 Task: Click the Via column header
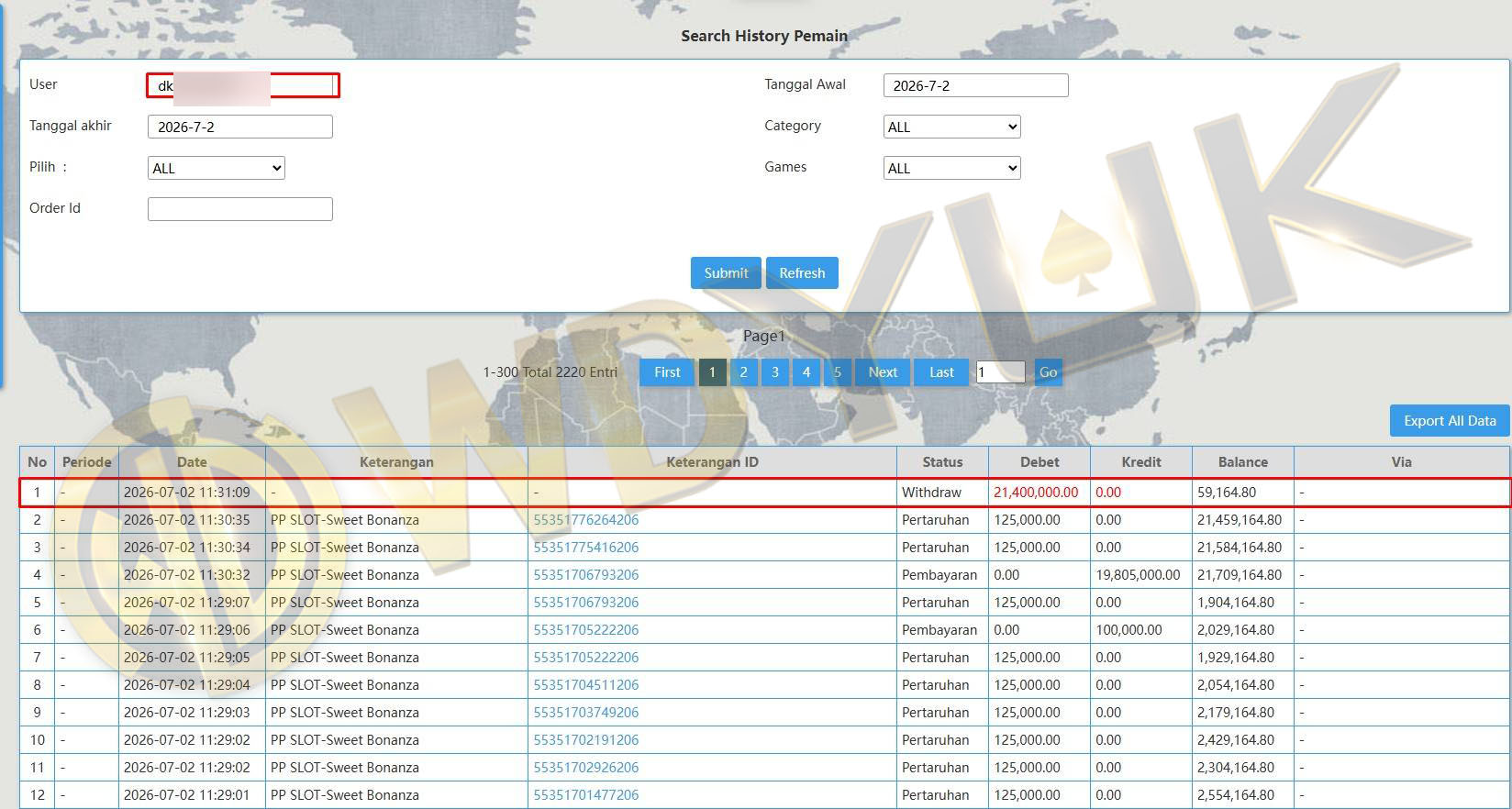(1401, 462)
